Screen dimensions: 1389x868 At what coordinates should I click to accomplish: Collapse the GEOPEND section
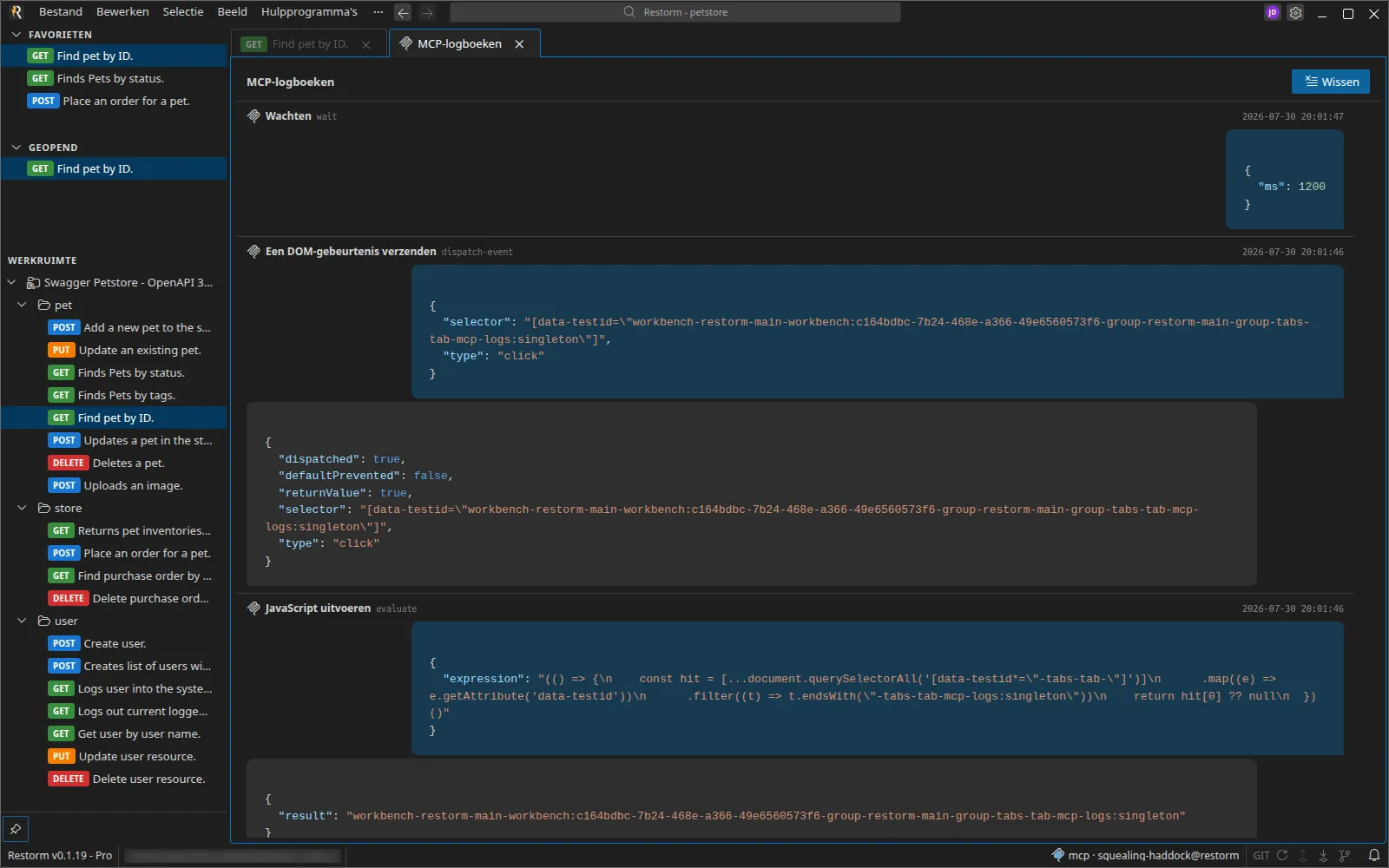[16, 148]
